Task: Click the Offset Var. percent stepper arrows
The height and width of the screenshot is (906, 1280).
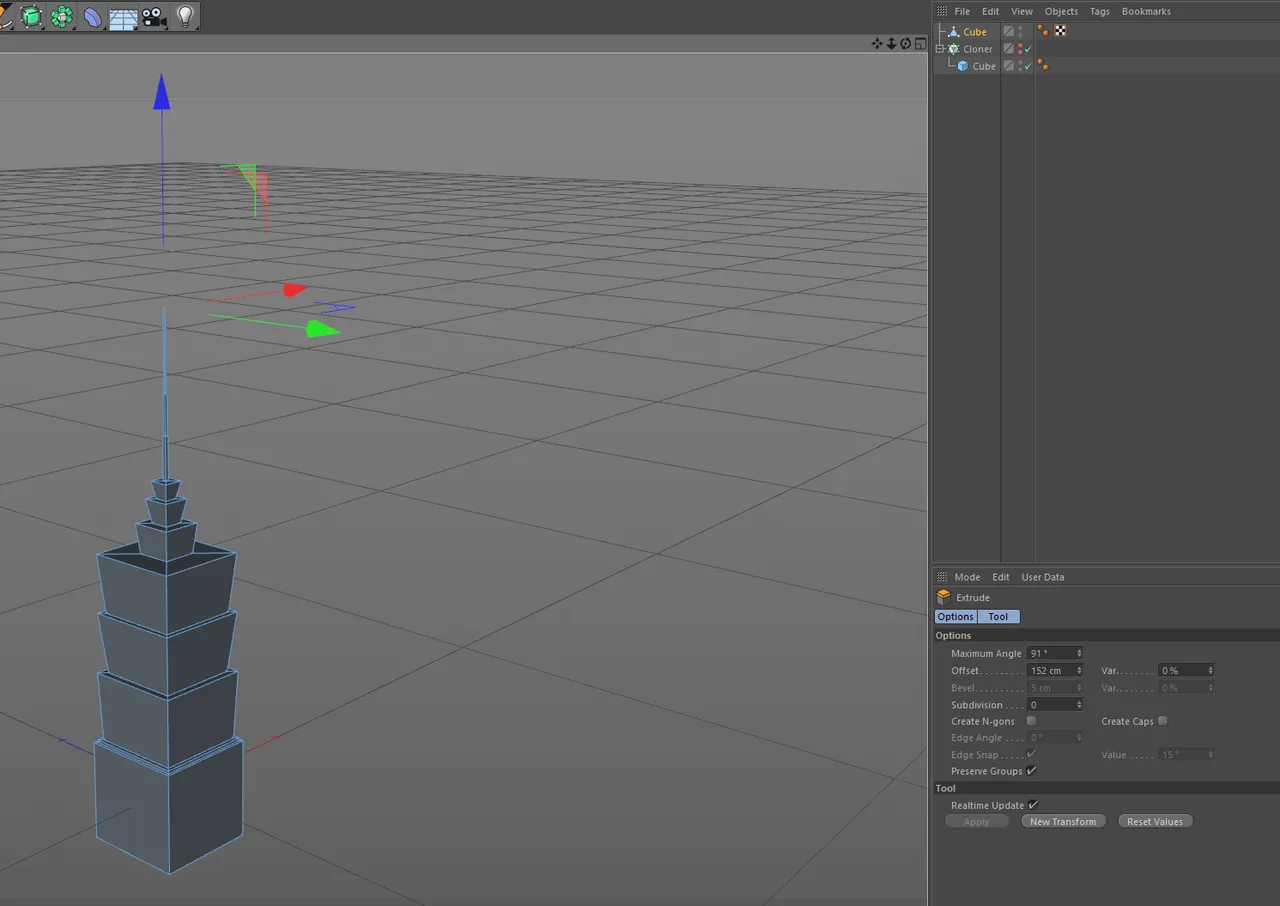Action: [1210, 670]
